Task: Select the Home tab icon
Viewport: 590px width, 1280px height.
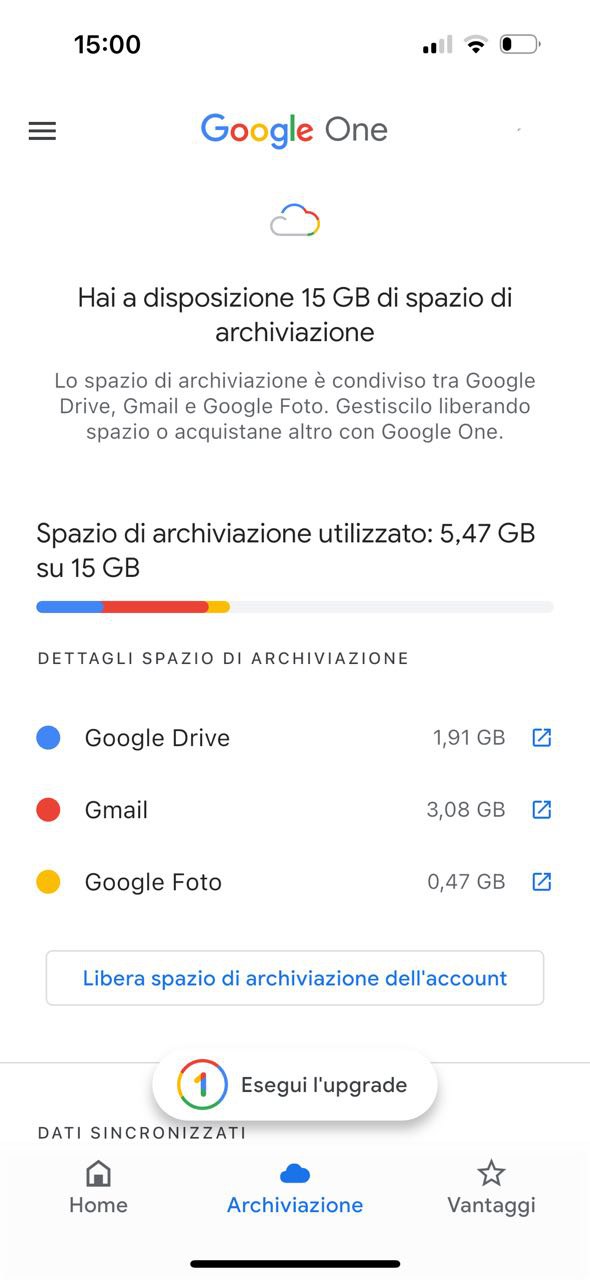Action: click(x=97, y=1172)
